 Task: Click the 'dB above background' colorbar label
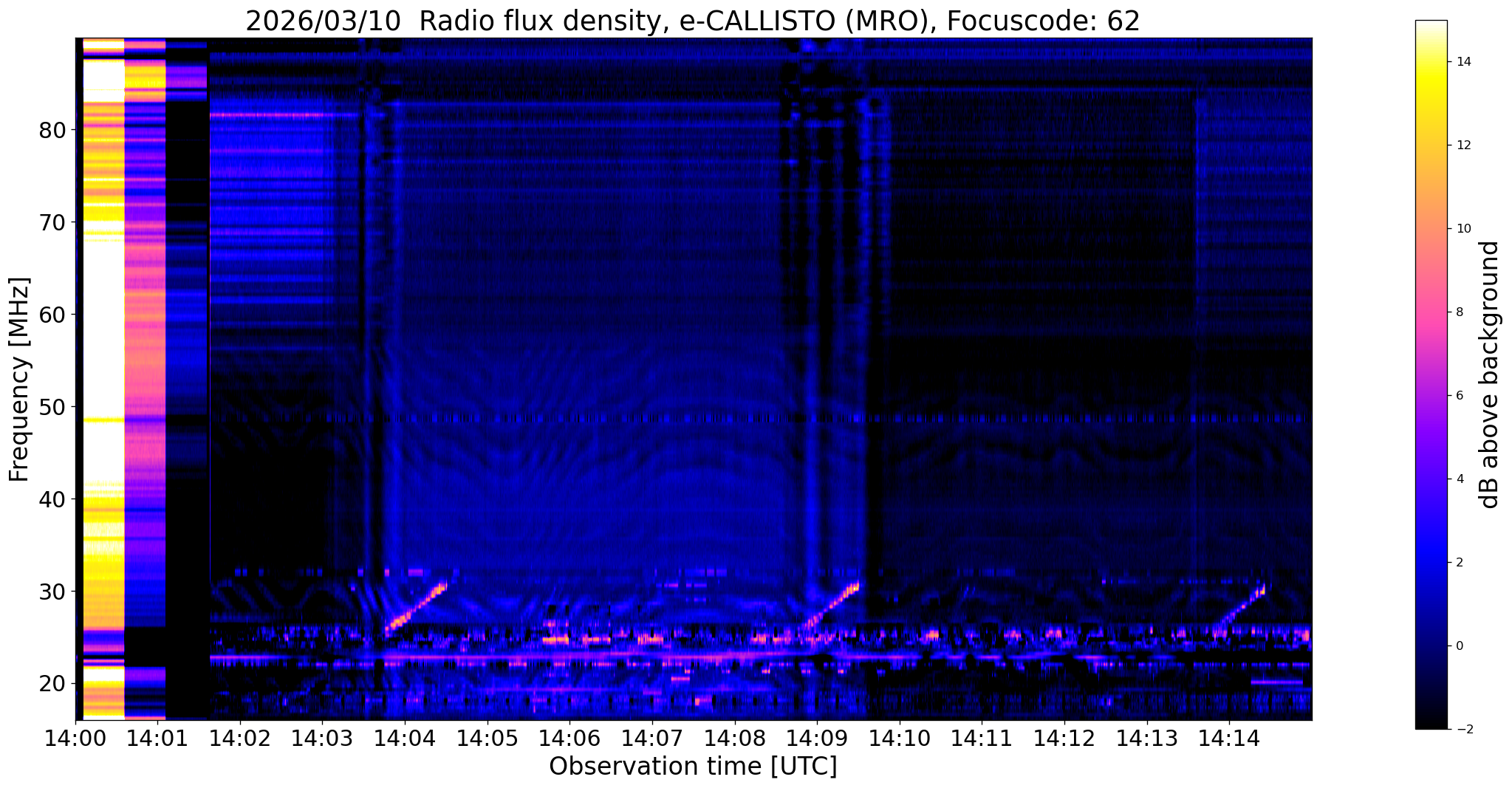point(1490,374)
